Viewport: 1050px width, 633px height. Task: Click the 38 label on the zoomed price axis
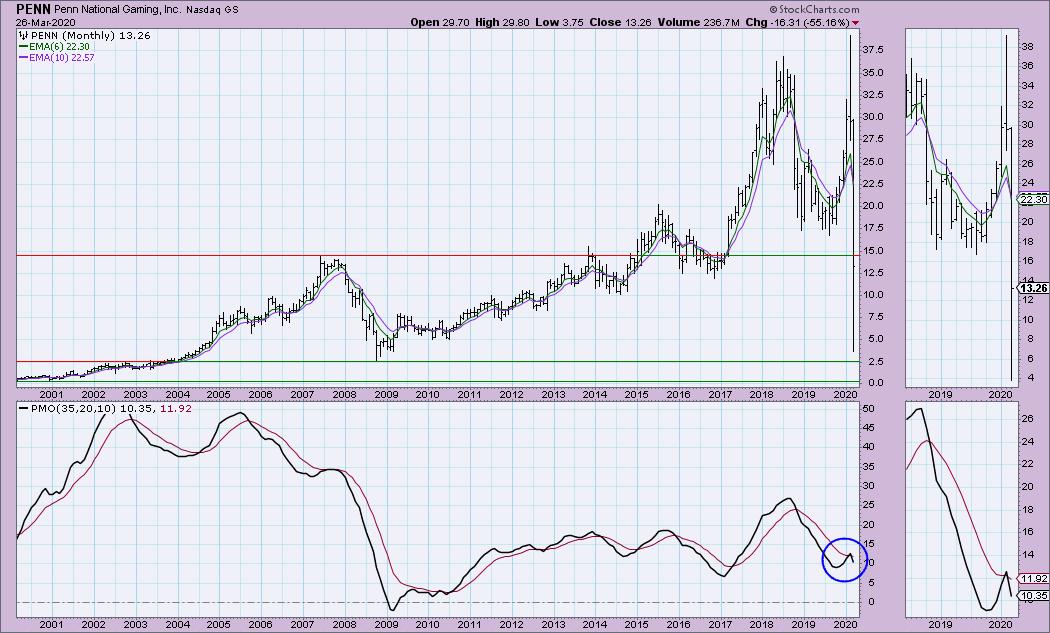point(1028,46)
